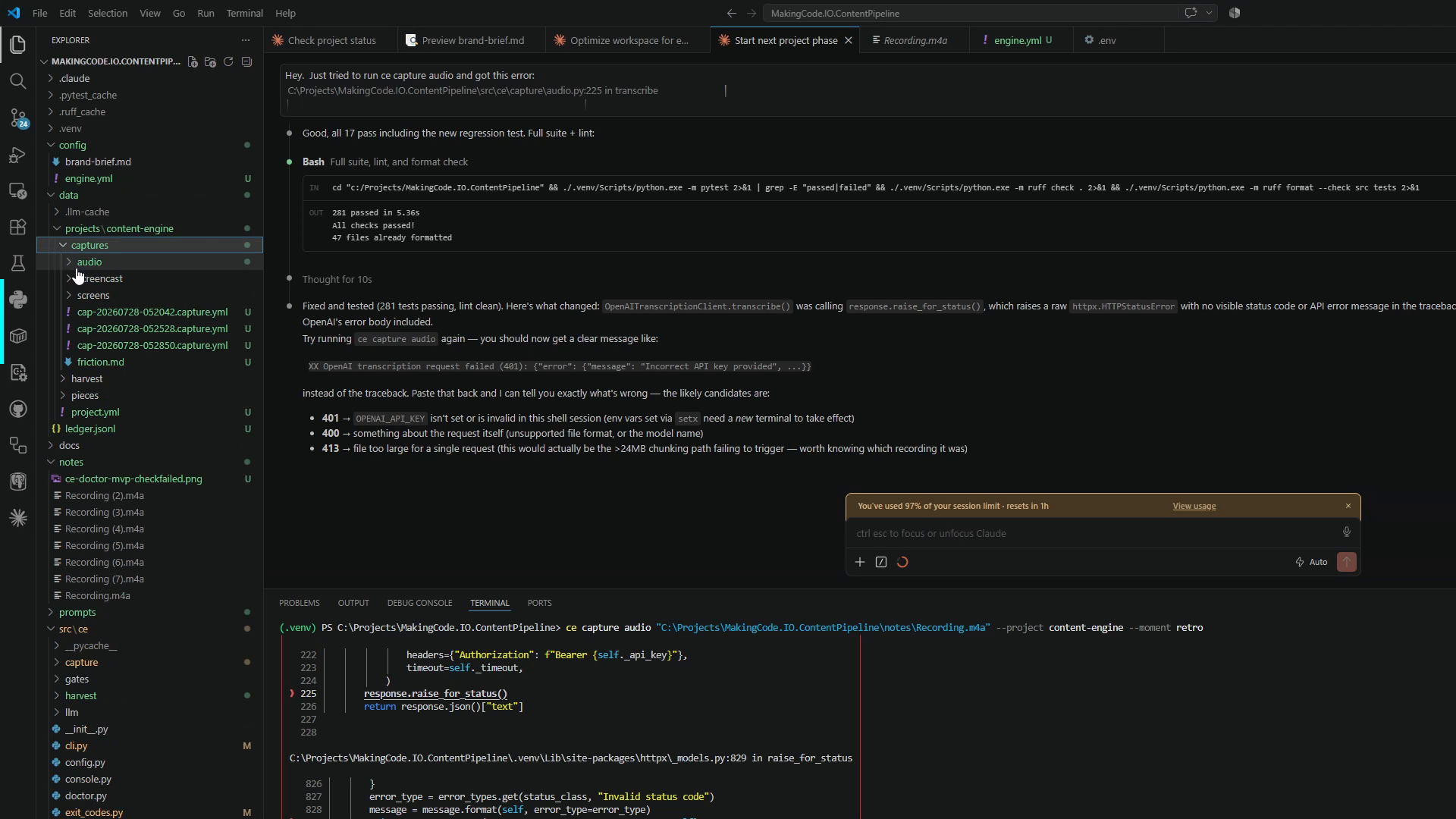Expand the docs folder
Image resolution: width=1456 pixels, height=819 pixels.
[69, 445]
